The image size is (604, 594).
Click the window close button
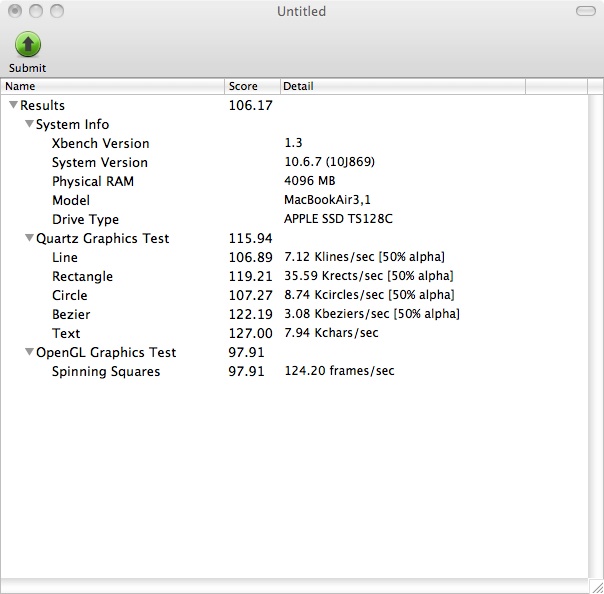click(x=15, y=11)
